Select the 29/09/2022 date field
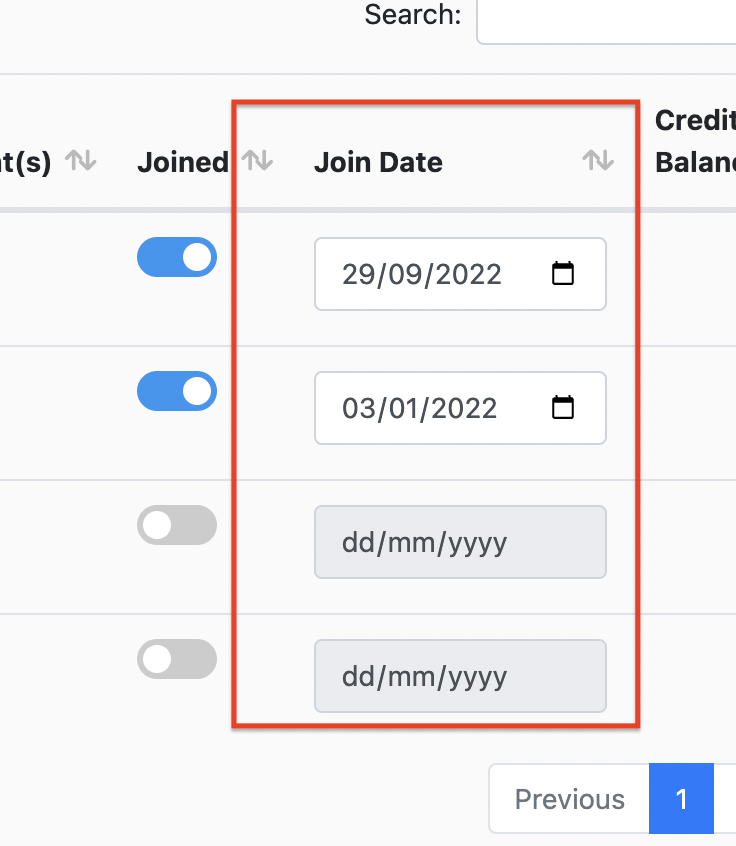This screenshot has width=736, height=846. (460, 274)
